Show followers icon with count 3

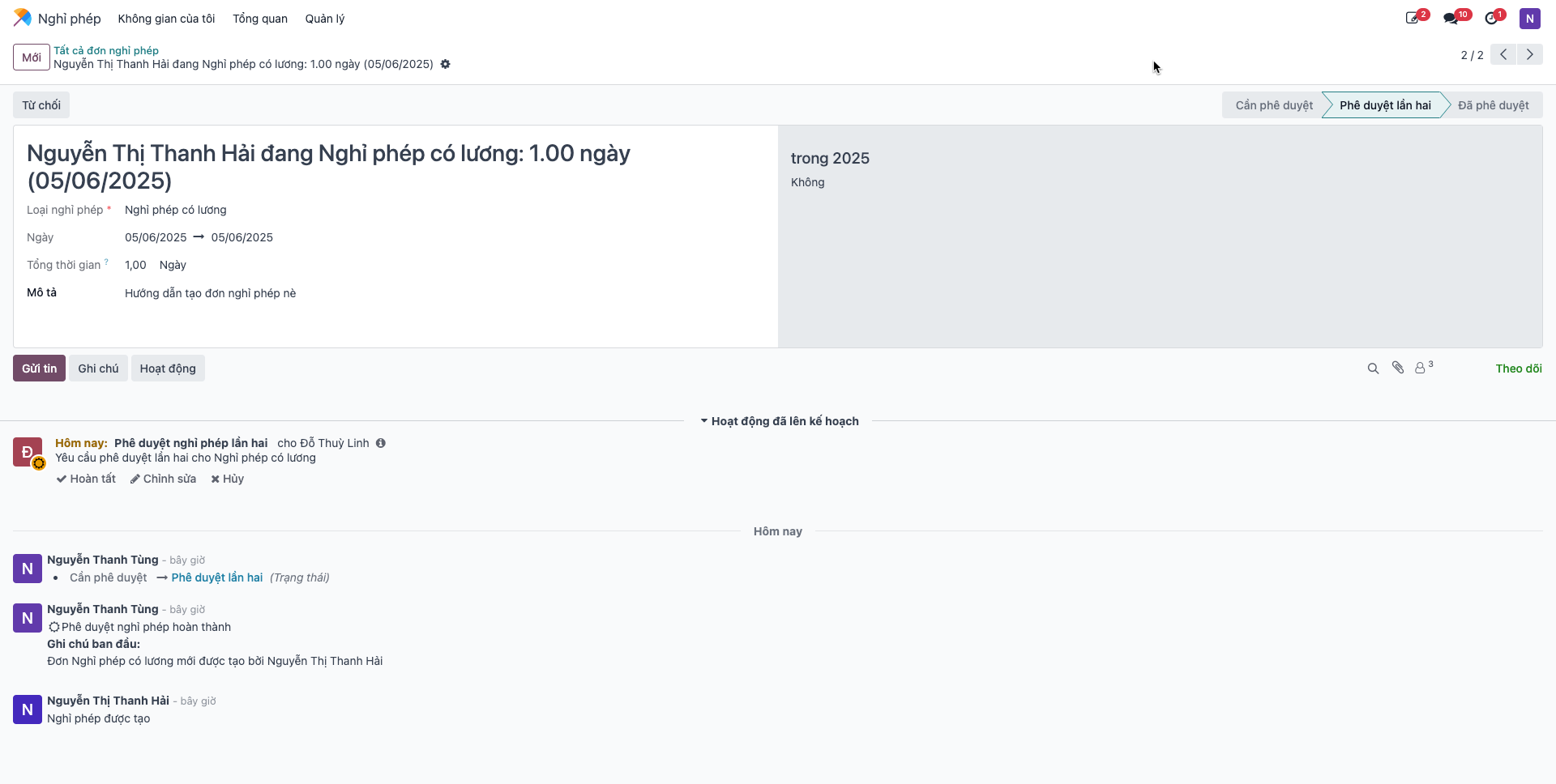(1424, 367)
